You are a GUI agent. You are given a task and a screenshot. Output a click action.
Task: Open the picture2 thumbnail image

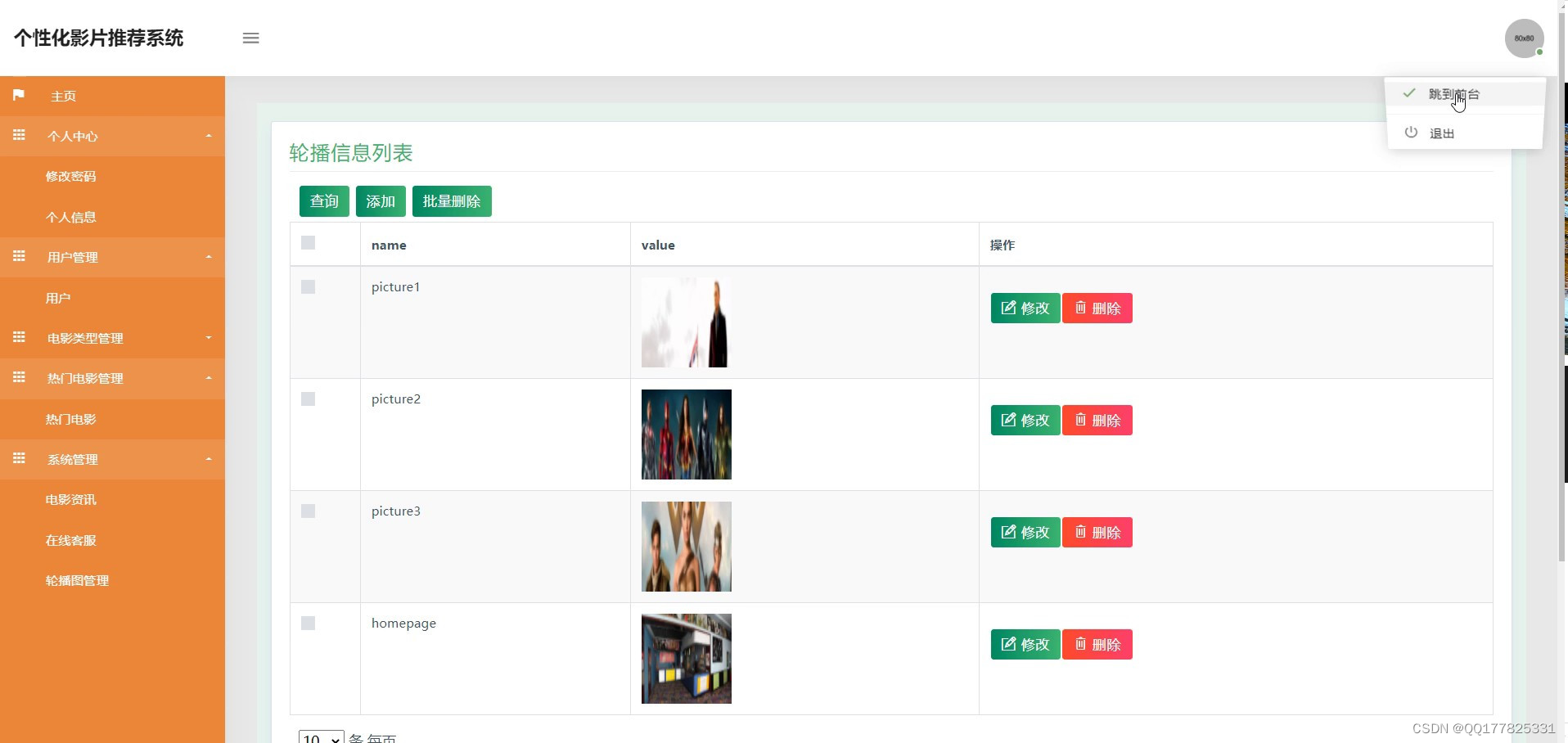(x=687, y=435)
